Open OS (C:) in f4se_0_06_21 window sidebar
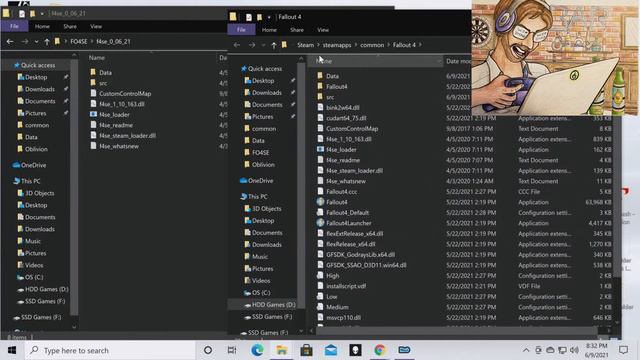Screen dimensions: 640x360 [x=34, y=277]
